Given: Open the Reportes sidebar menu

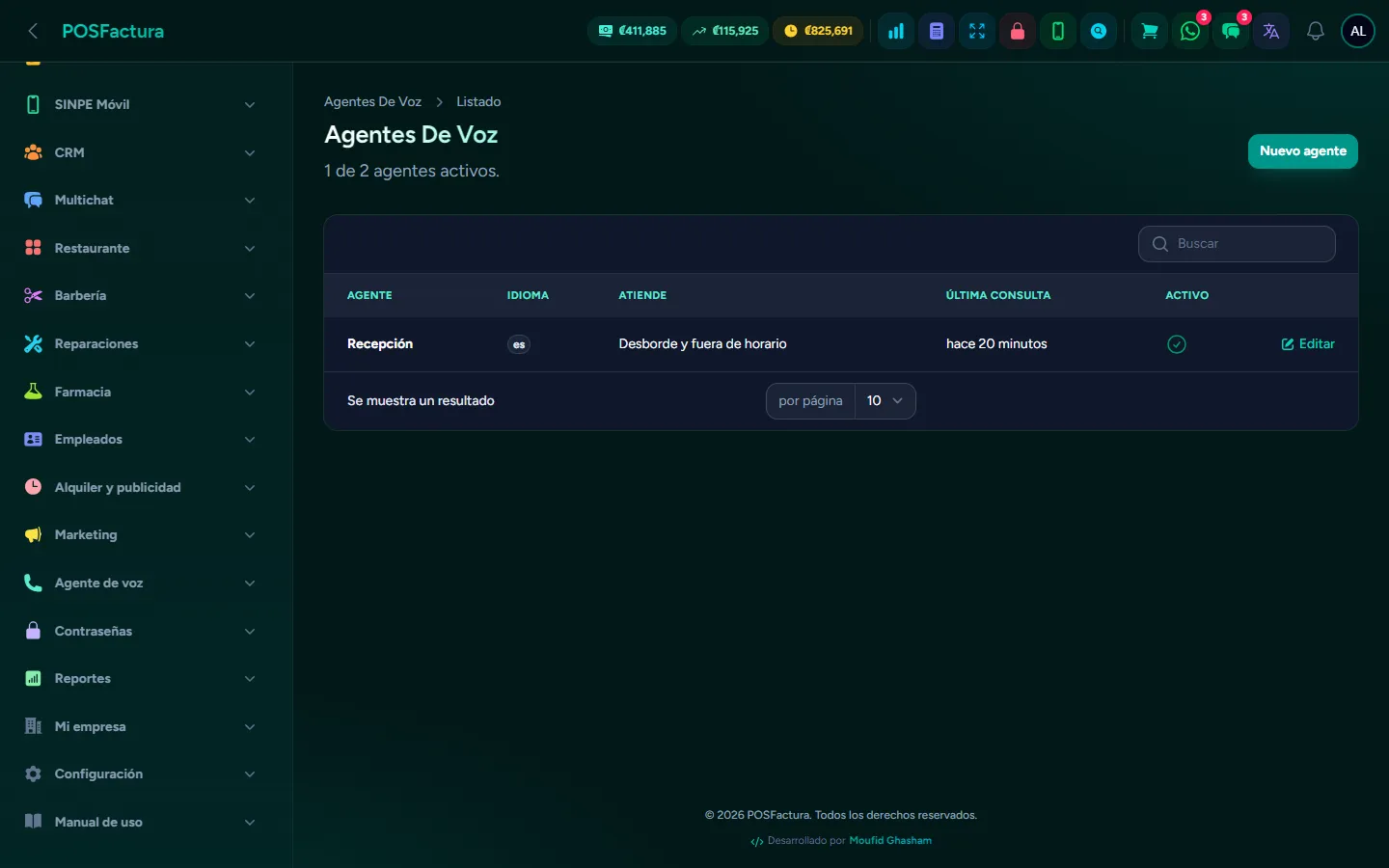Looking at the screenshot, I should click(x=140, y=678).
